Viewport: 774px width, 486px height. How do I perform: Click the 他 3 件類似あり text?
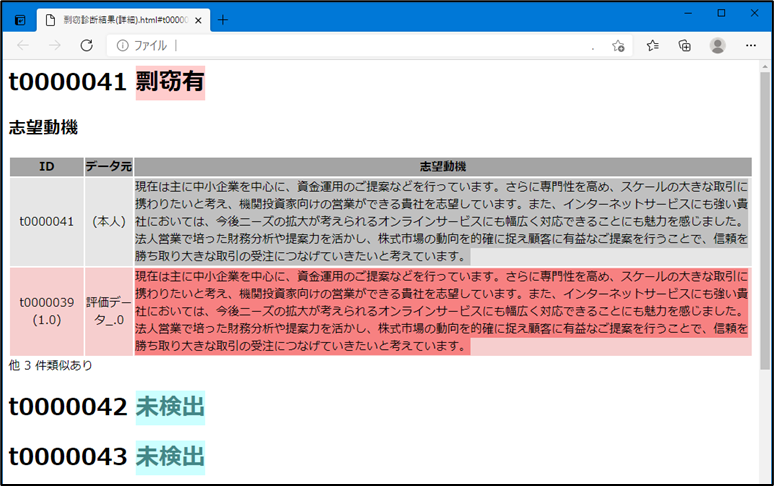click(50, 366)
